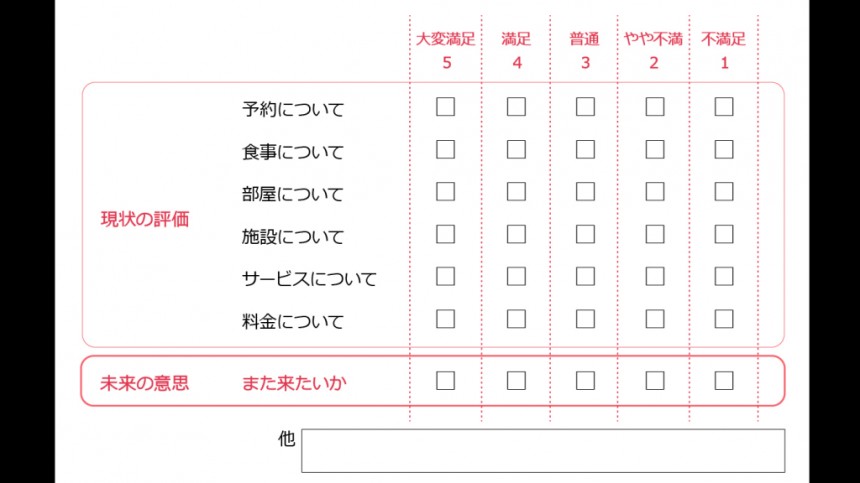Image resolution: width=860 pixels, height=483 pixels.
Task: Check 不満足 box for 食事について
Action: coord(724,150)
